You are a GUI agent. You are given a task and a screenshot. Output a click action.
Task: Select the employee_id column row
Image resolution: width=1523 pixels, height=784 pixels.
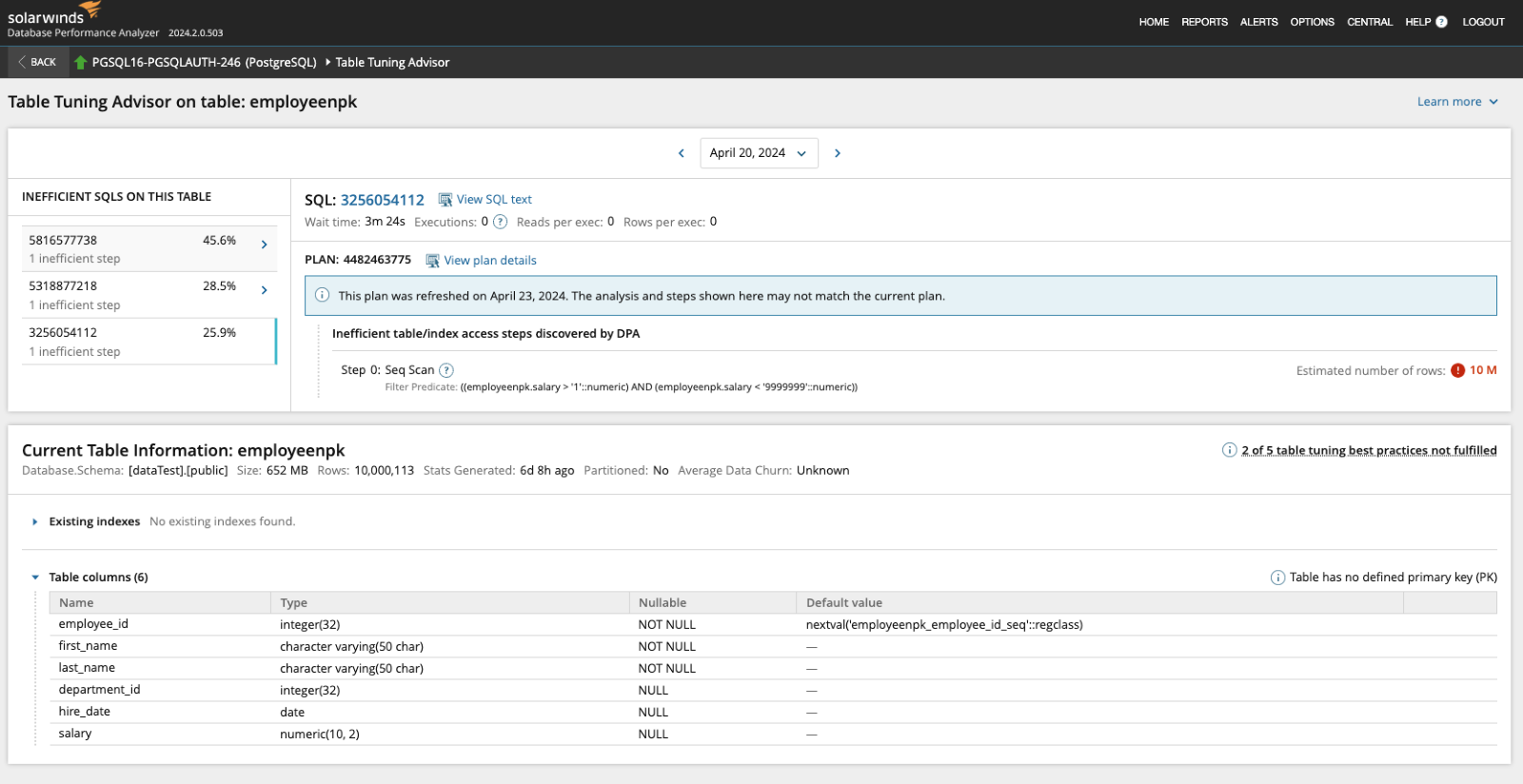point(773,625)
